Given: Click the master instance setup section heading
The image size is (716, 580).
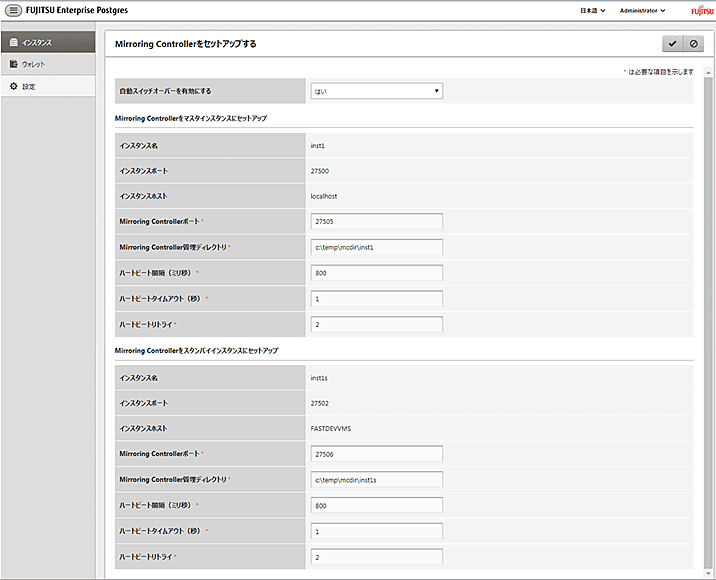Looking at the screenshot, I should pyautogui.click(x=191, y=118).
